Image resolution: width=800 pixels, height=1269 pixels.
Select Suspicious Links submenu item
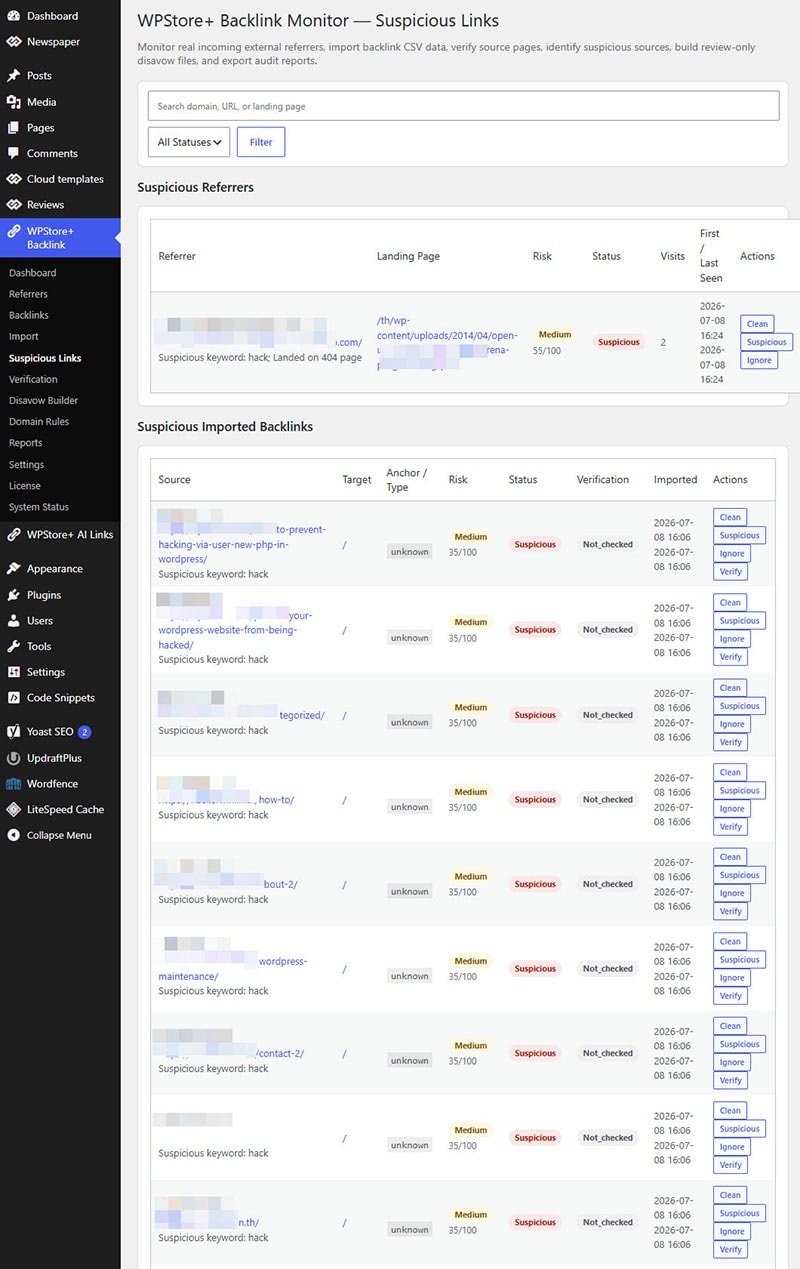[x=45, y=358]
